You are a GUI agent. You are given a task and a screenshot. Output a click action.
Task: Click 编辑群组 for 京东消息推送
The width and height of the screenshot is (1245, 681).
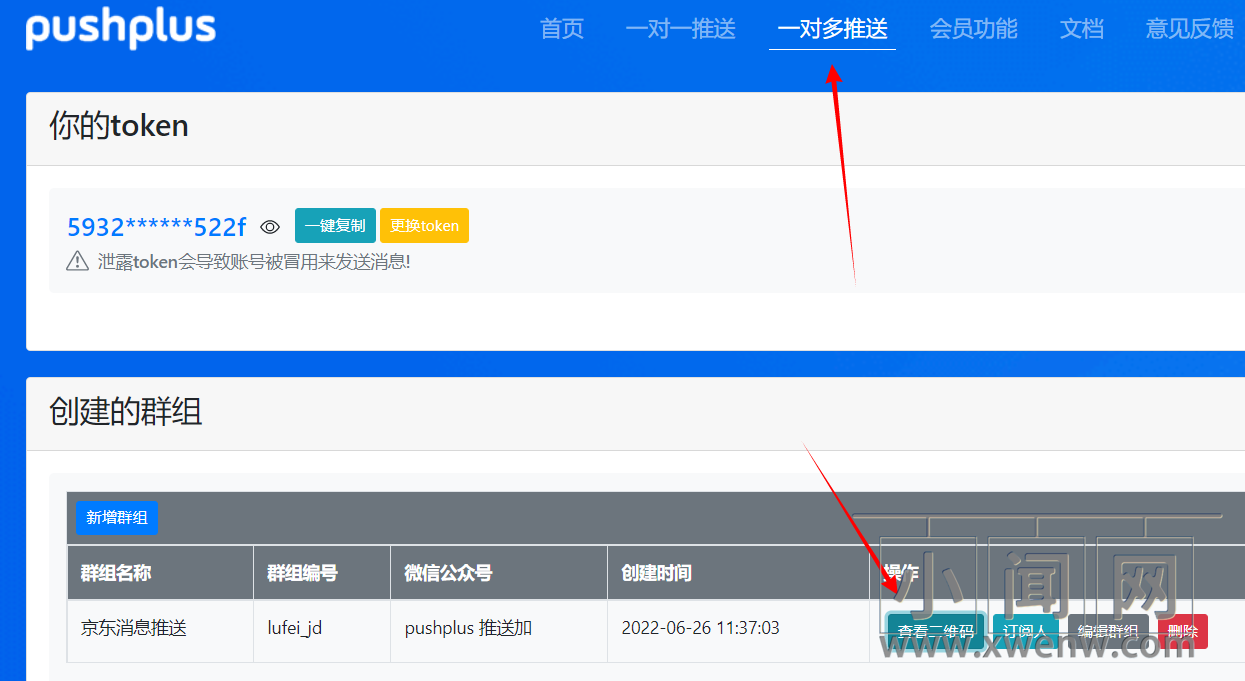pyautogui.click(x=1108, y=631)
